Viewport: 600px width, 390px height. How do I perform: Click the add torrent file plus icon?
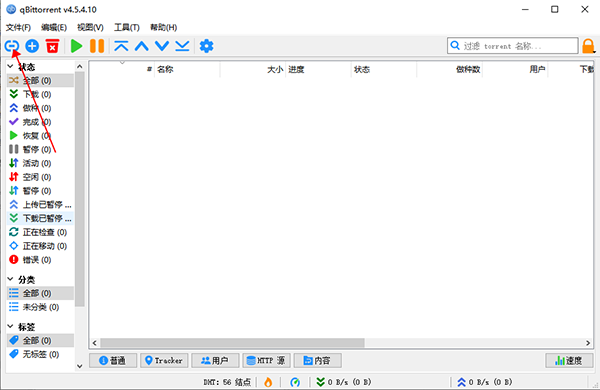(x=32, y=46)
